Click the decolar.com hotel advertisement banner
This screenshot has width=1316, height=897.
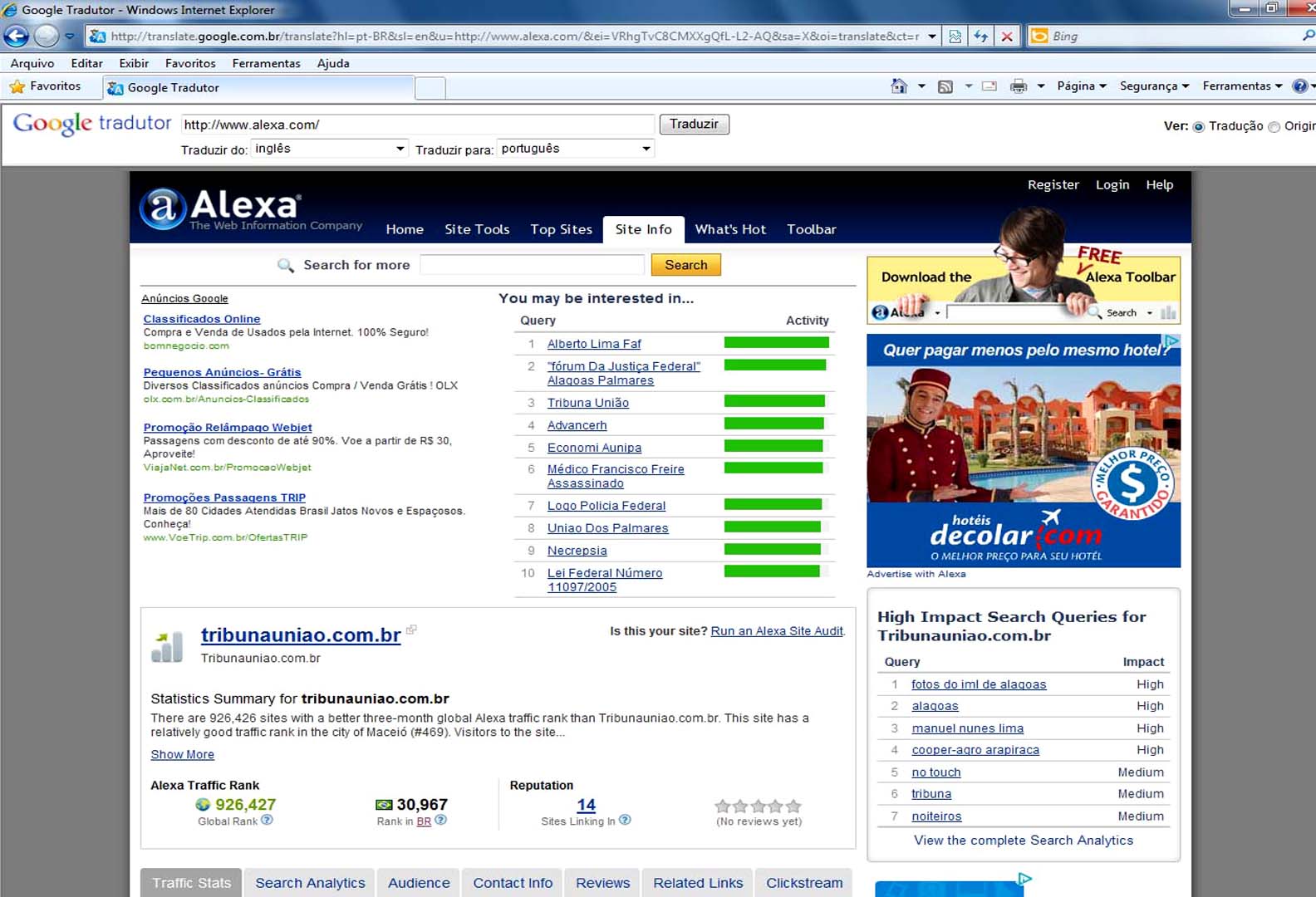1024,451
